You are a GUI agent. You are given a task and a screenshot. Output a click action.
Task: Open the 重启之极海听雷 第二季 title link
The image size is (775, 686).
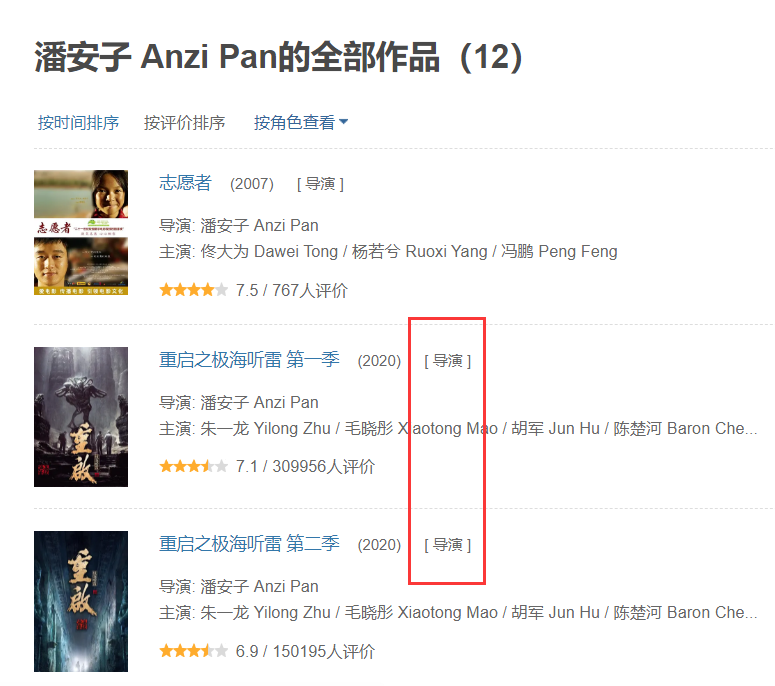pos(249,544)
